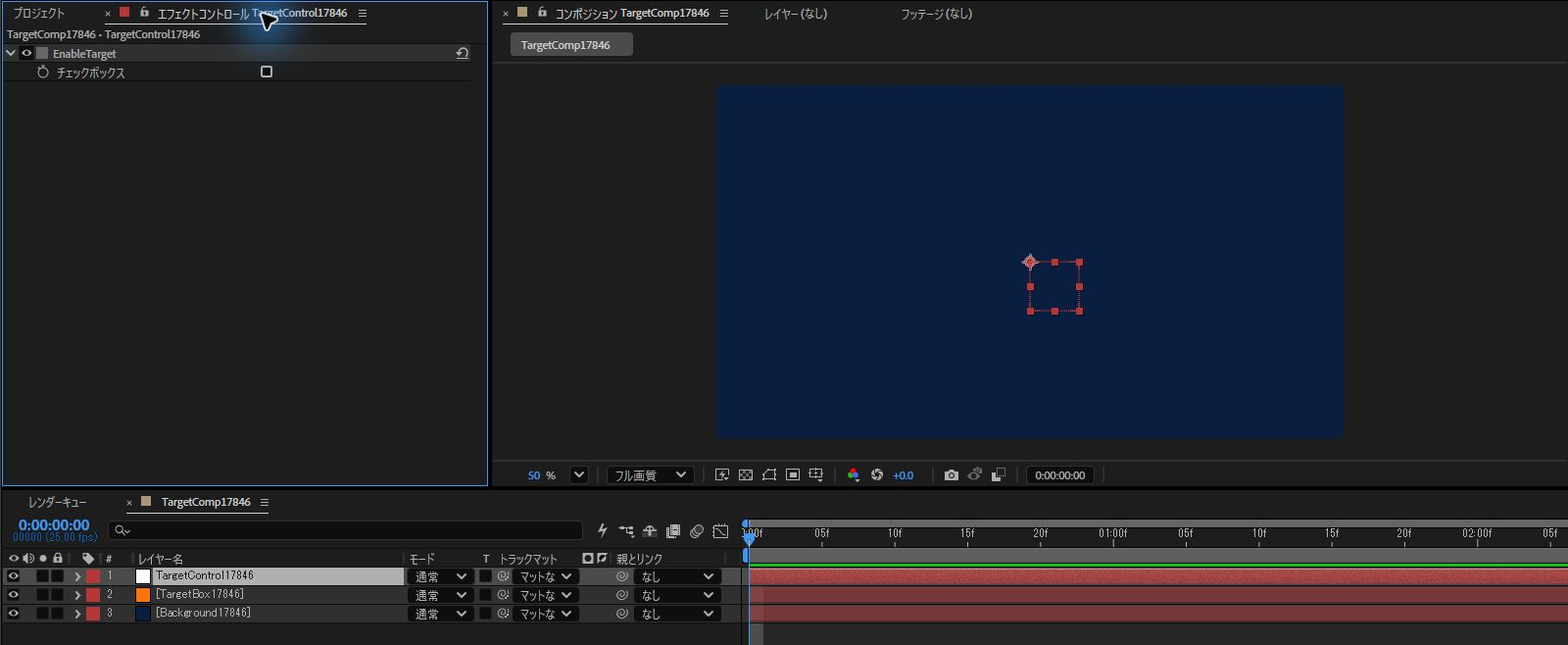Switch to the フッテージ (なし) tab
The width and height of the screenshot is (1568, 645).
[937, 14]
